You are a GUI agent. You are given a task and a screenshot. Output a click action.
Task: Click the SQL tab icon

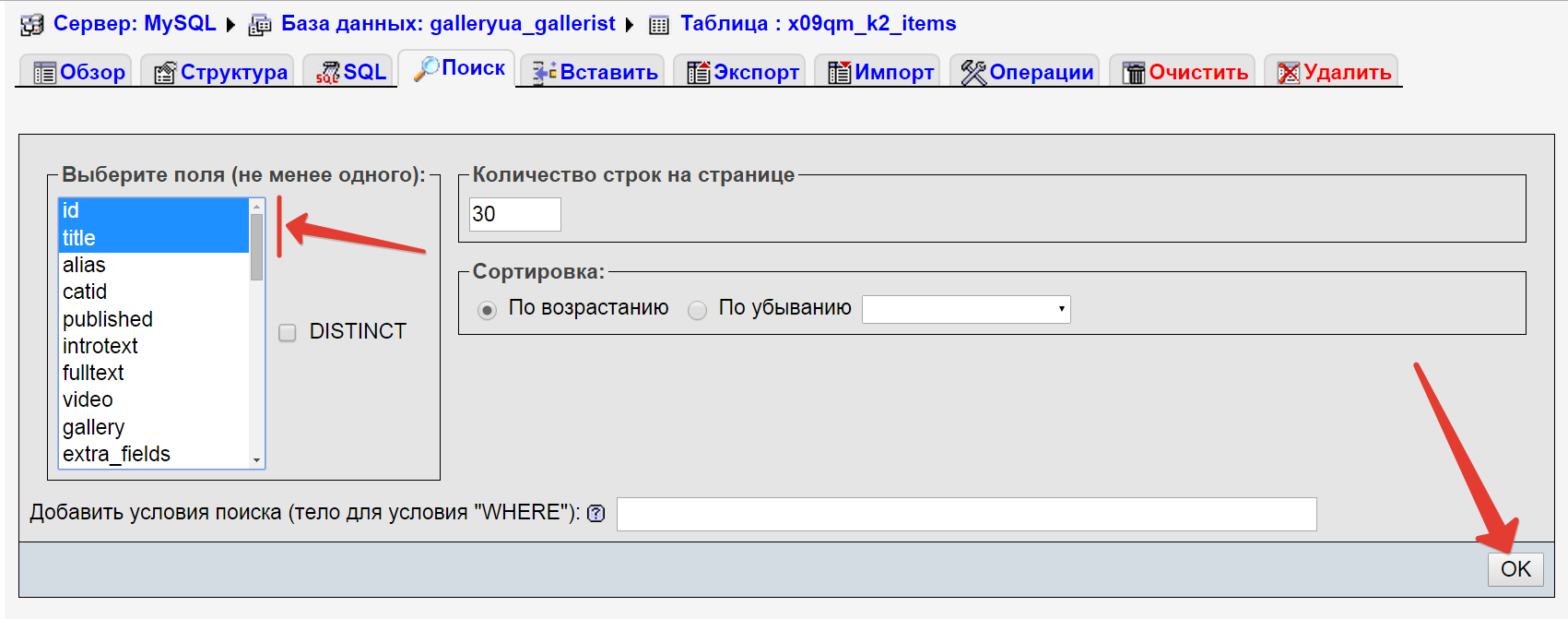(x=327, y=73)
